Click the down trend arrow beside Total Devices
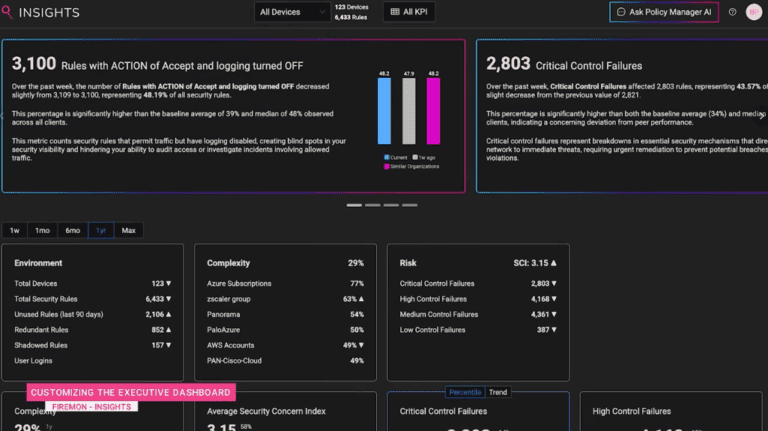768x431 pixels. point(170,284)
